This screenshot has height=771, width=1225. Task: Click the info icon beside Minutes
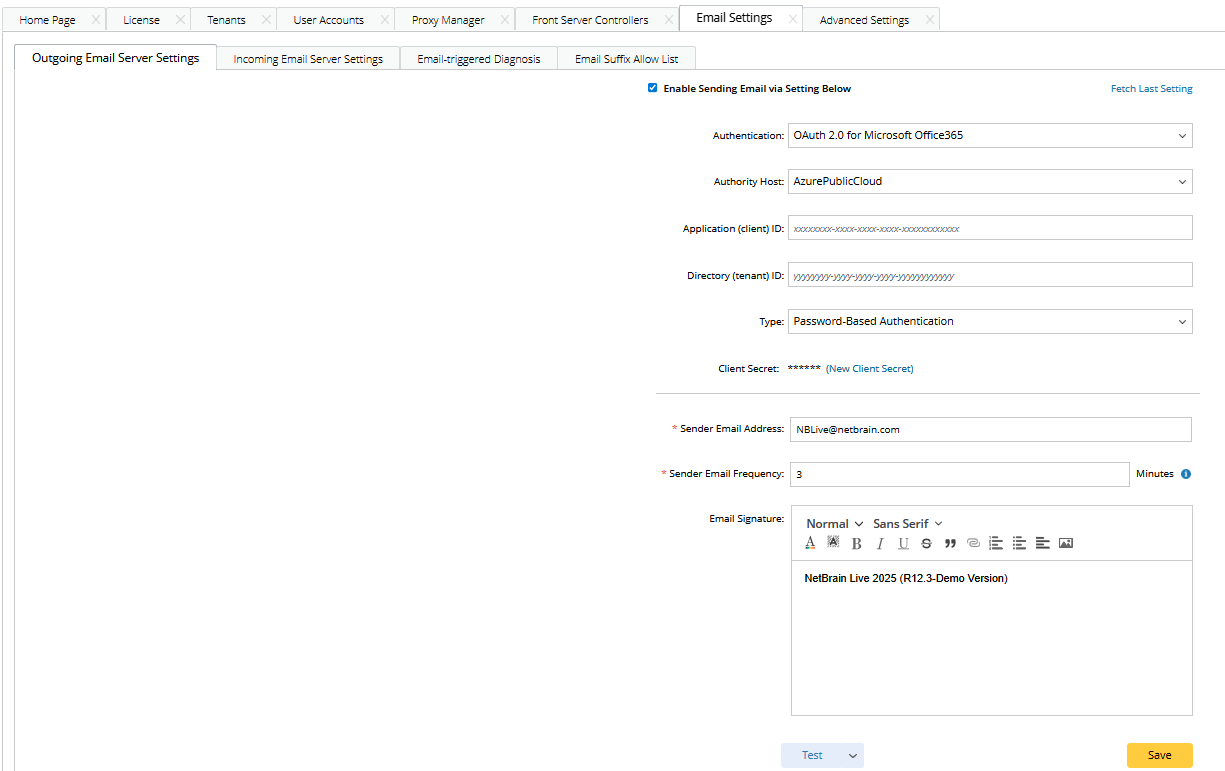click(1186, 474)
